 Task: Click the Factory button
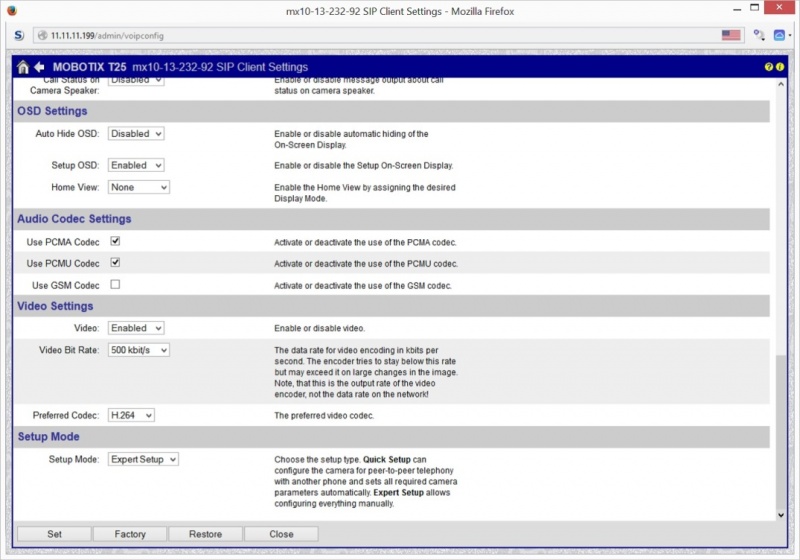[x=130, y=534]
